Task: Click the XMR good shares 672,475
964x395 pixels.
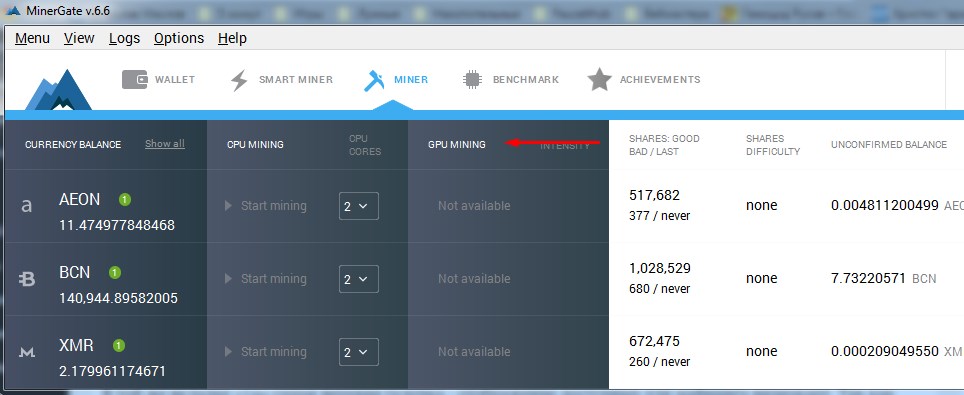Action: click(x=655, y=341)
